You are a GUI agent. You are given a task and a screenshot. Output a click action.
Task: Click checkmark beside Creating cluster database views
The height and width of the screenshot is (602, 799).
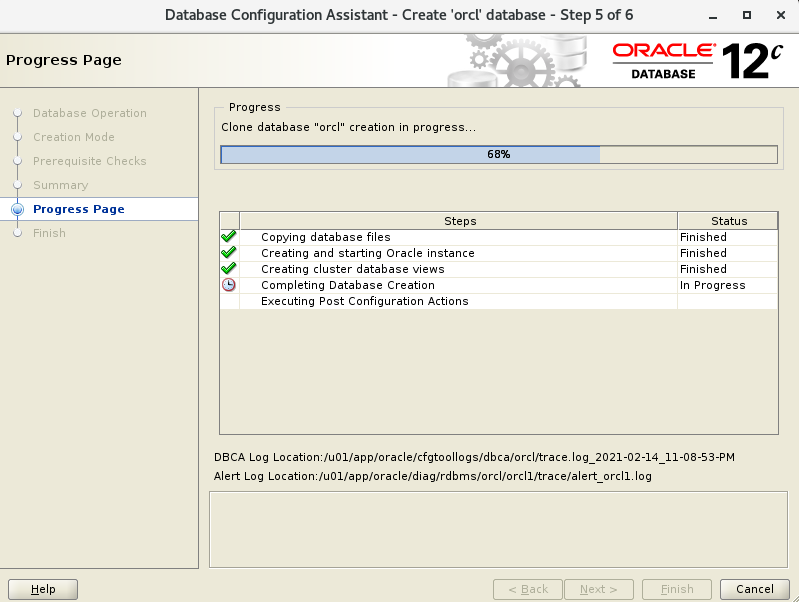(229, 269)
